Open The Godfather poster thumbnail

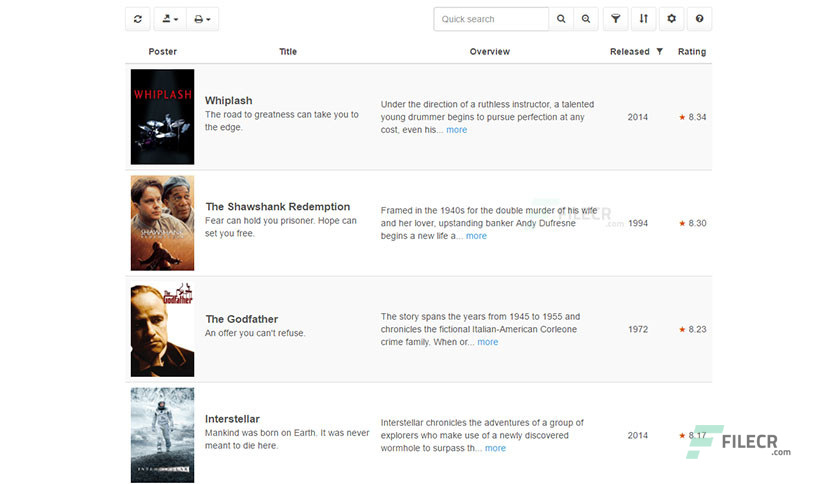click(x=163, y=329)
